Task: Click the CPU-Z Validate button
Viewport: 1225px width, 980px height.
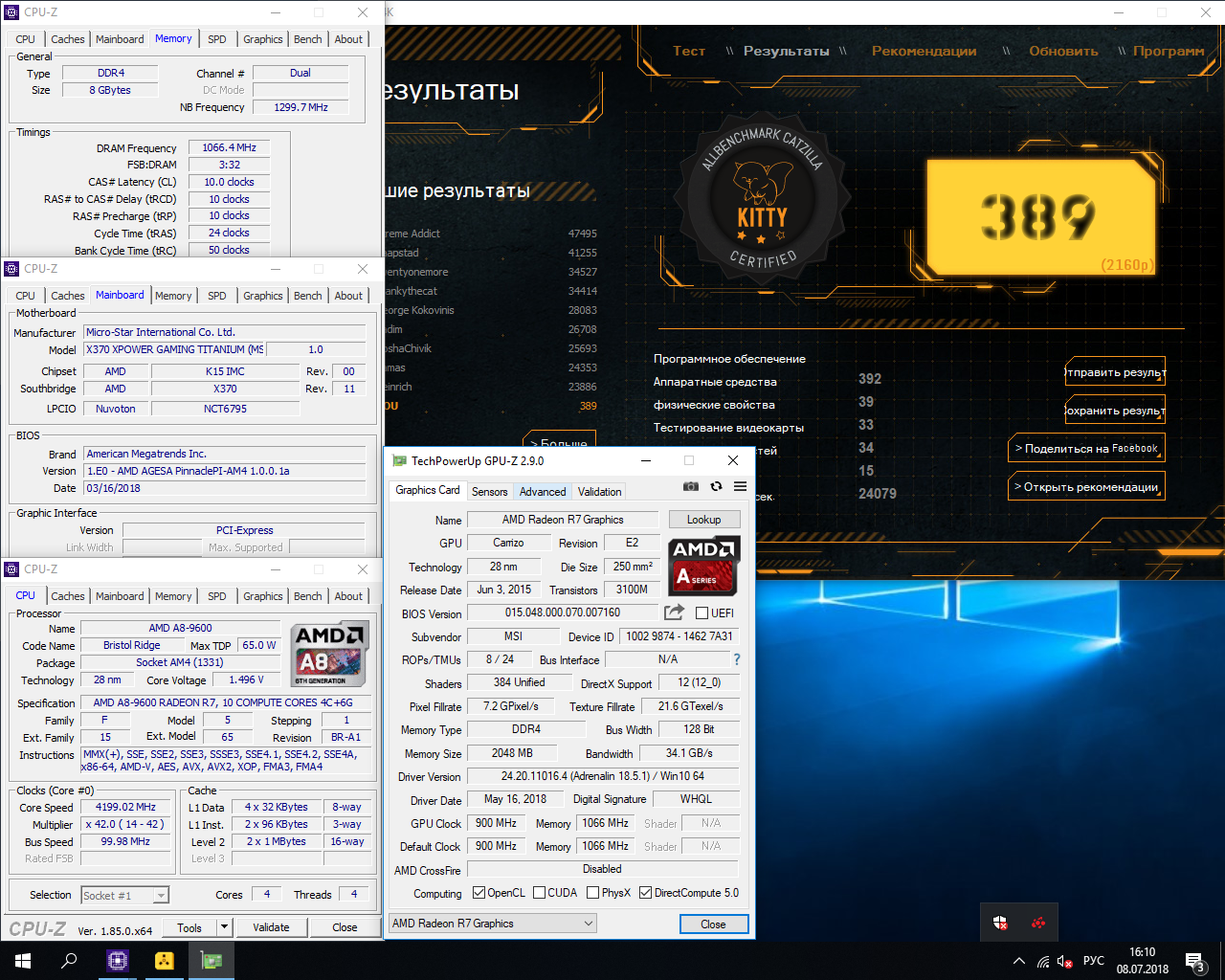Action: tap(271, 927)
